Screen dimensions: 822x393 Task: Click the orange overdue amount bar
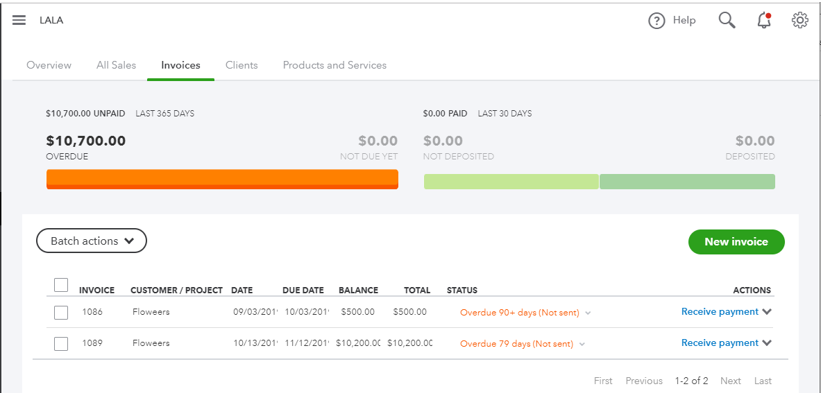point(222,179)
